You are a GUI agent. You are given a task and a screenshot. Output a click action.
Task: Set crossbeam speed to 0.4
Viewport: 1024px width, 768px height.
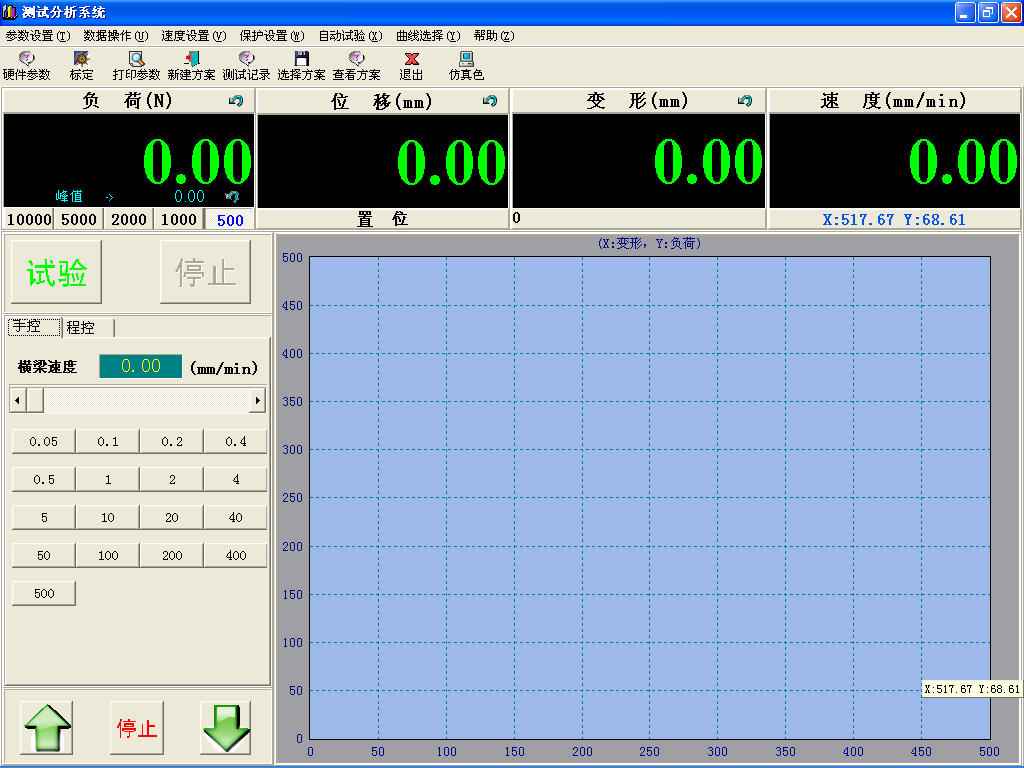coord(236,441)
